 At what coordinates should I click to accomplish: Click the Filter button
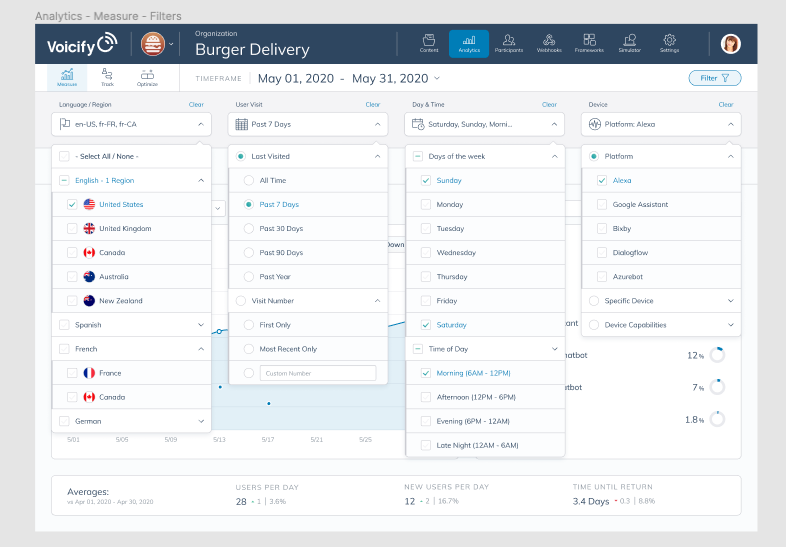point(714,78)
